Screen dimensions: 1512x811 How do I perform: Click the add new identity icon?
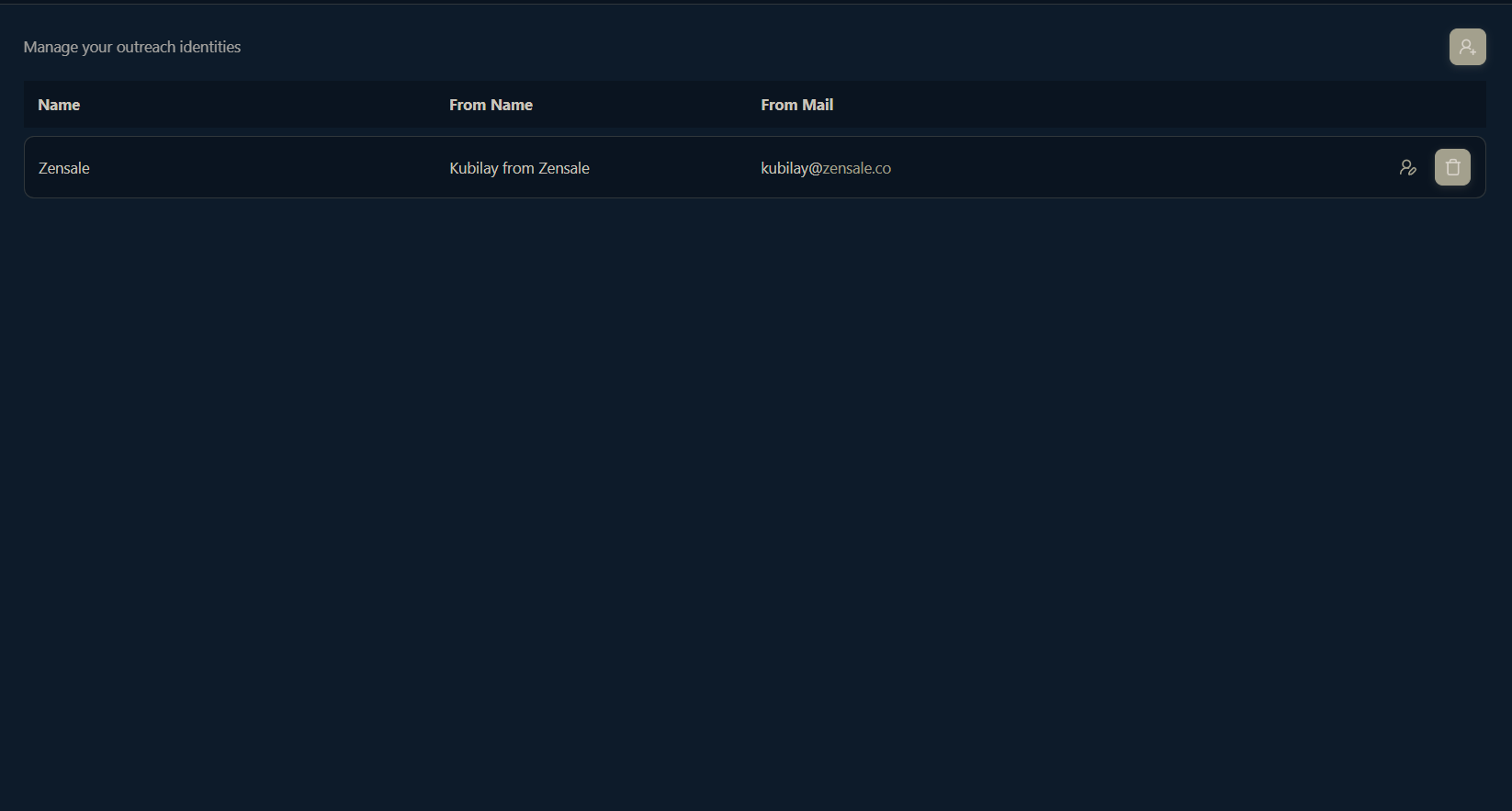(x=1467, y=47)
